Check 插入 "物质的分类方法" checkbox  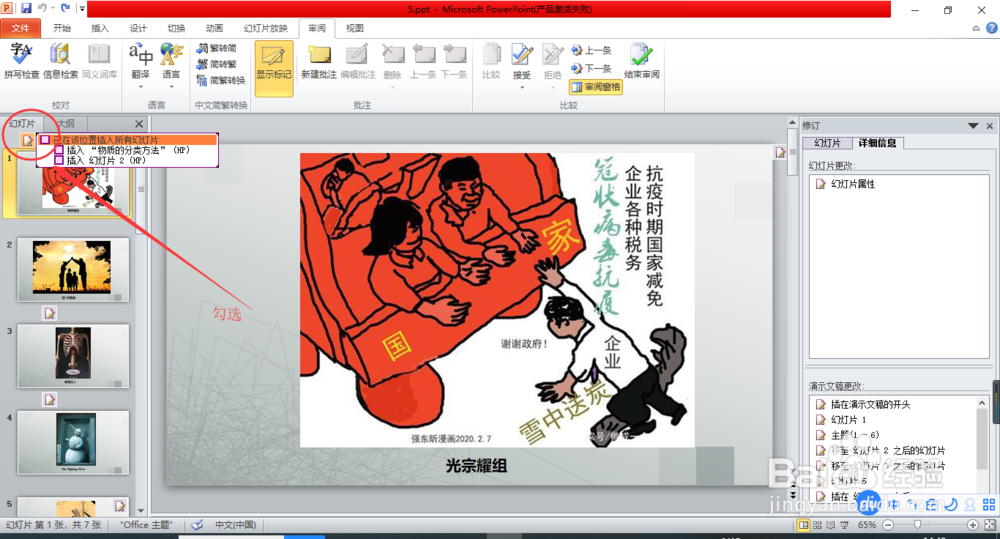point(59,150)
